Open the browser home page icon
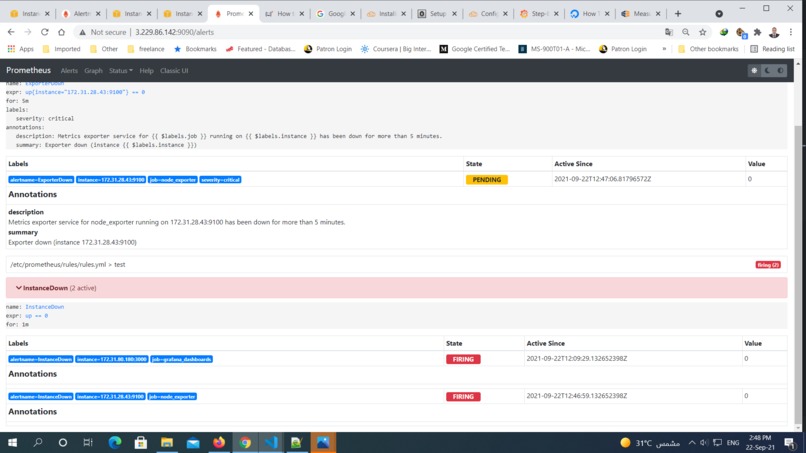 61,32
